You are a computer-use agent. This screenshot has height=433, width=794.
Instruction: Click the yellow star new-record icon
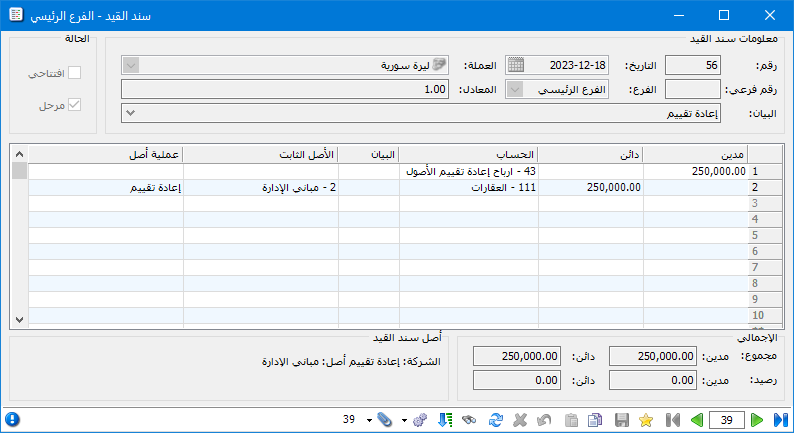pos(646,420)
